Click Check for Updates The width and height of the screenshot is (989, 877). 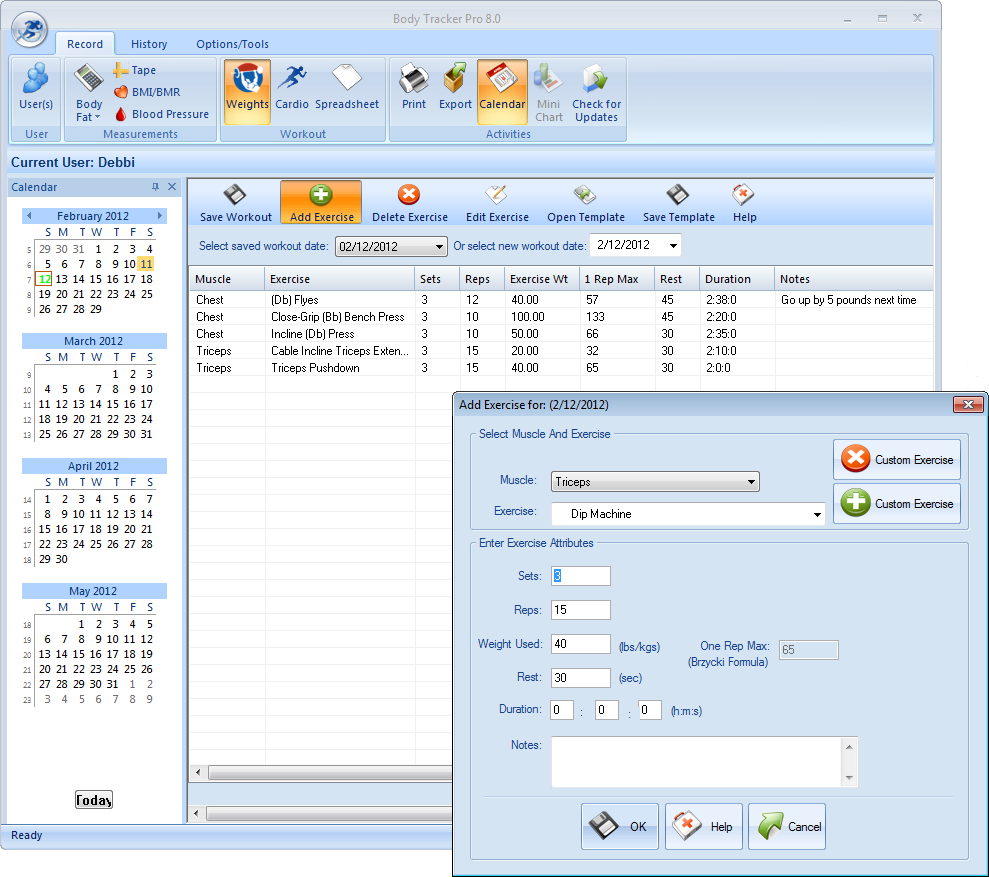point(596,93)
